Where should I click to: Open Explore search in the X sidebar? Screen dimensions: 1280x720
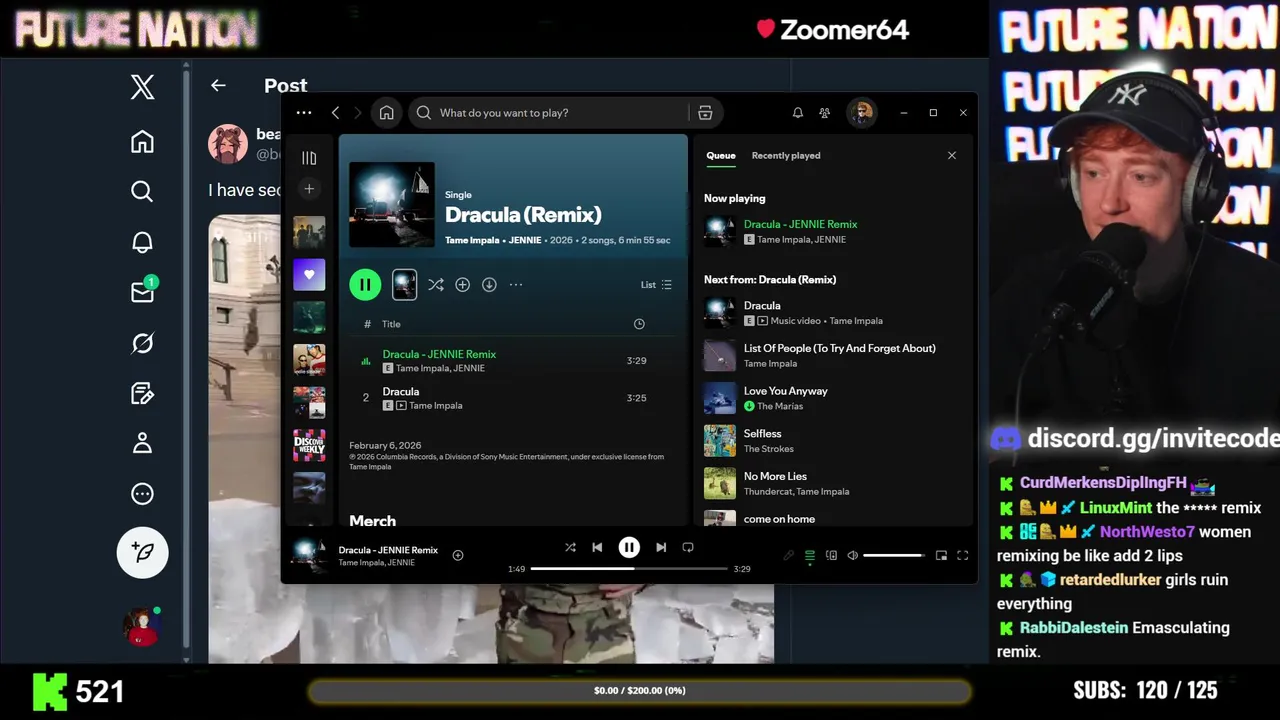coord(142,191)
